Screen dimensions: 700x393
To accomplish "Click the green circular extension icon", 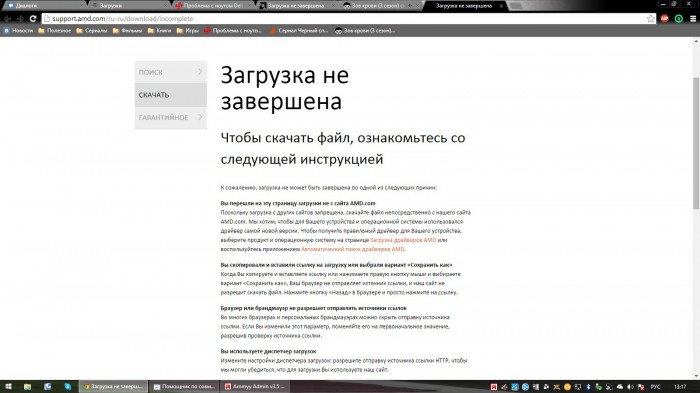I will pyautogui.click(x=679, y=19).
